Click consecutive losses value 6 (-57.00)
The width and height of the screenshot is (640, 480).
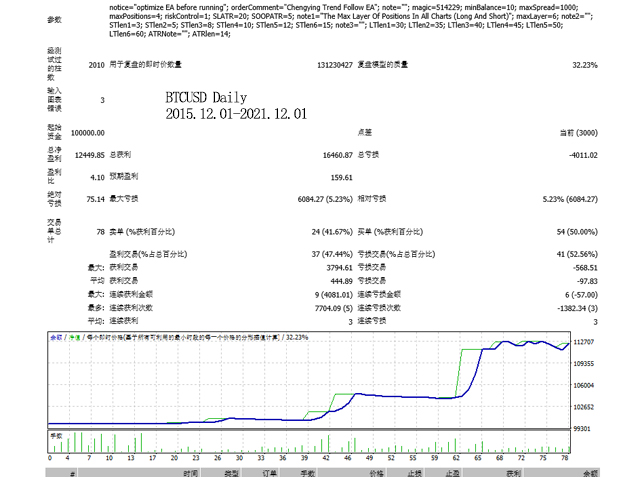[x=581, y=295]
